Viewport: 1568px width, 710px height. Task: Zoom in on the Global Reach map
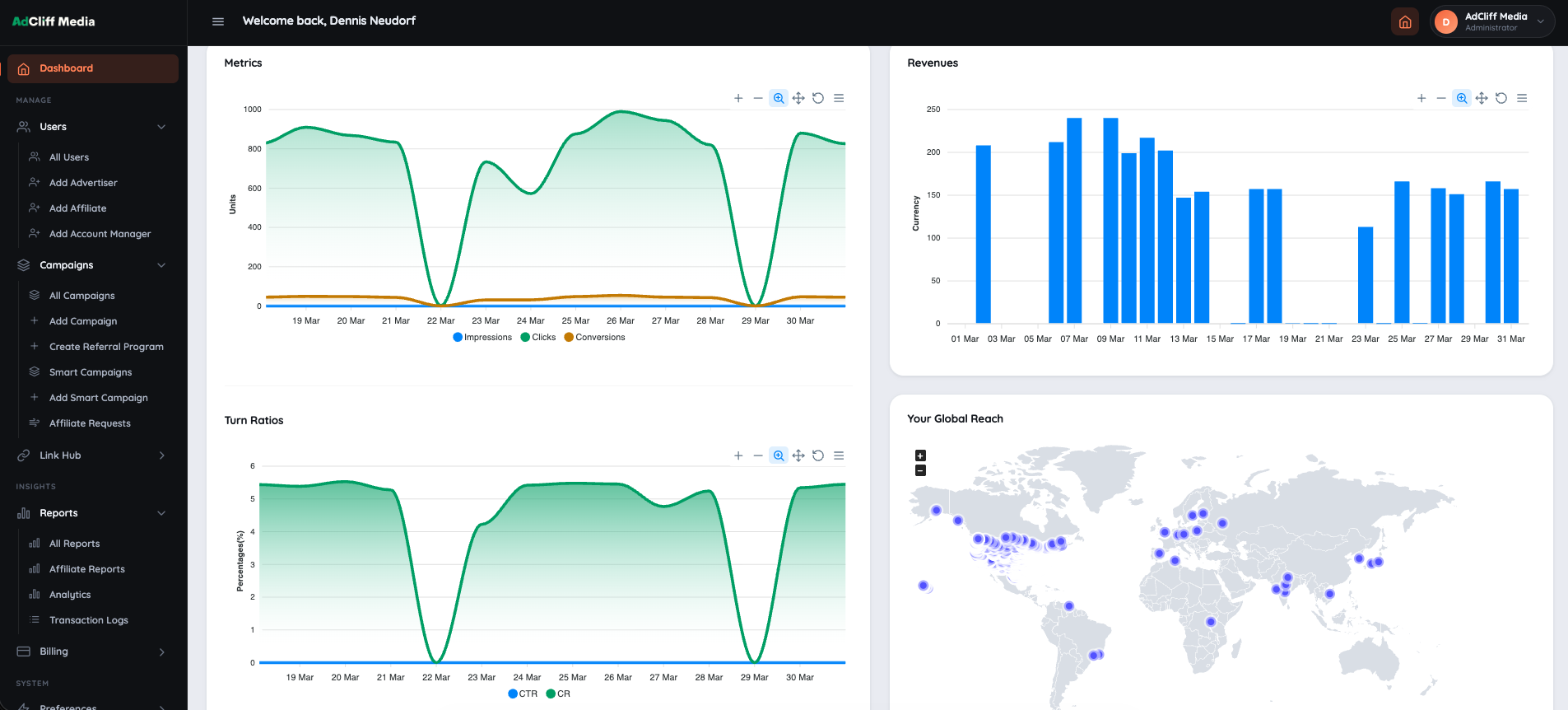(920, 455)
